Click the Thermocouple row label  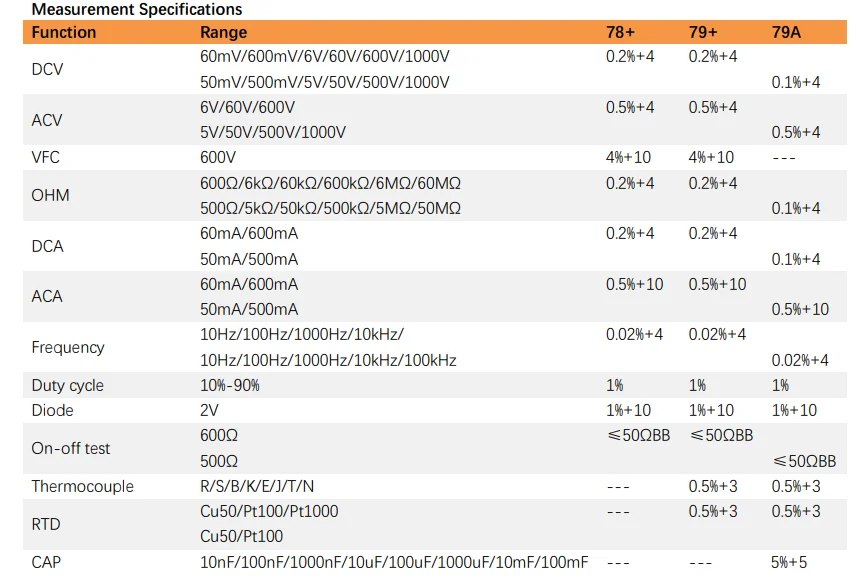click(x=82, y=486)
